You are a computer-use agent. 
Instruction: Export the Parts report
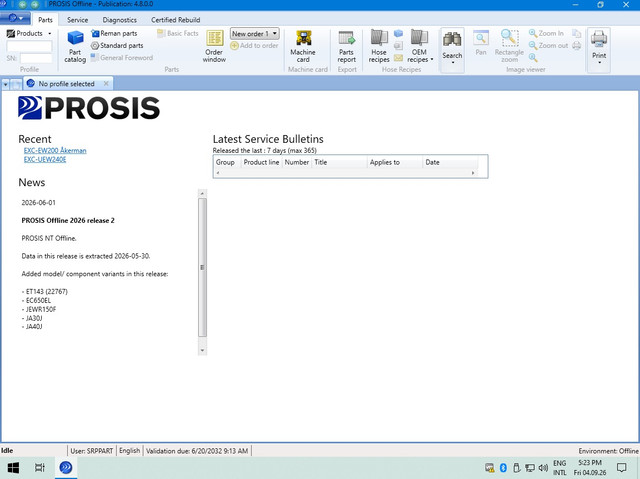pyautogui.click(x=347, y=47)
